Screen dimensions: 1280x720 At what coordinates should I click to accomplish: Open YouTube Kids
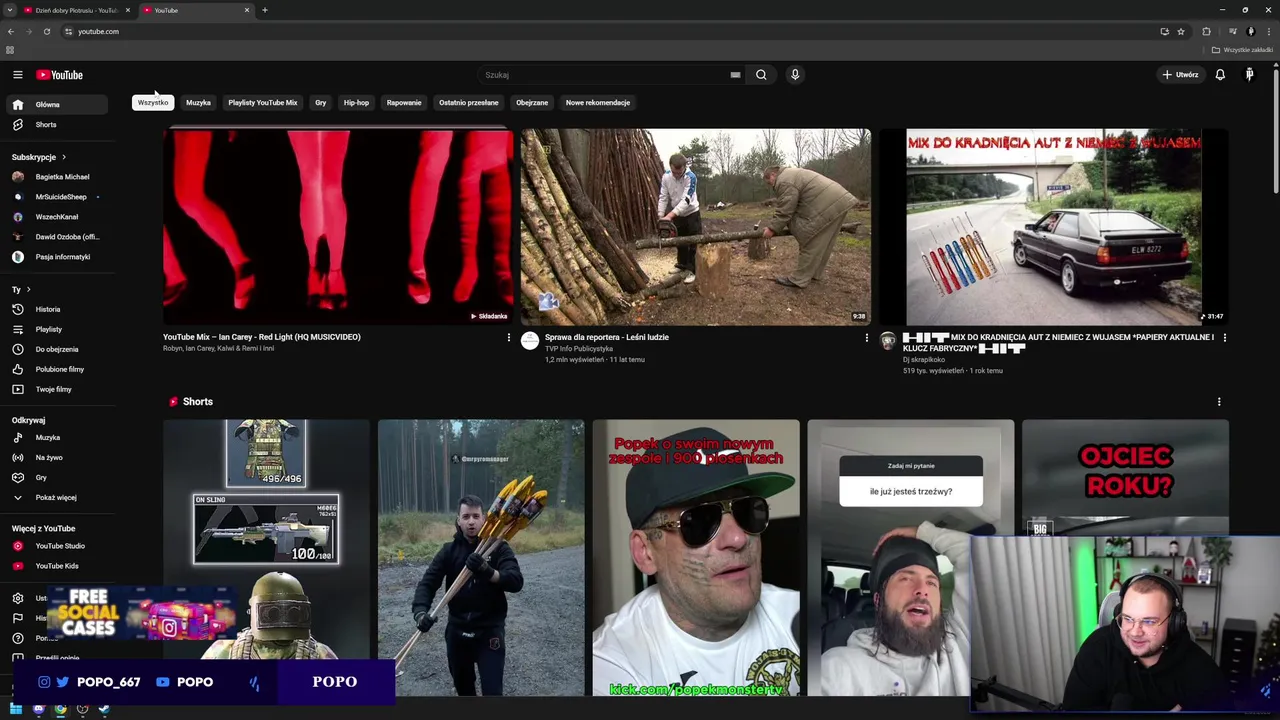click(56, 566)
